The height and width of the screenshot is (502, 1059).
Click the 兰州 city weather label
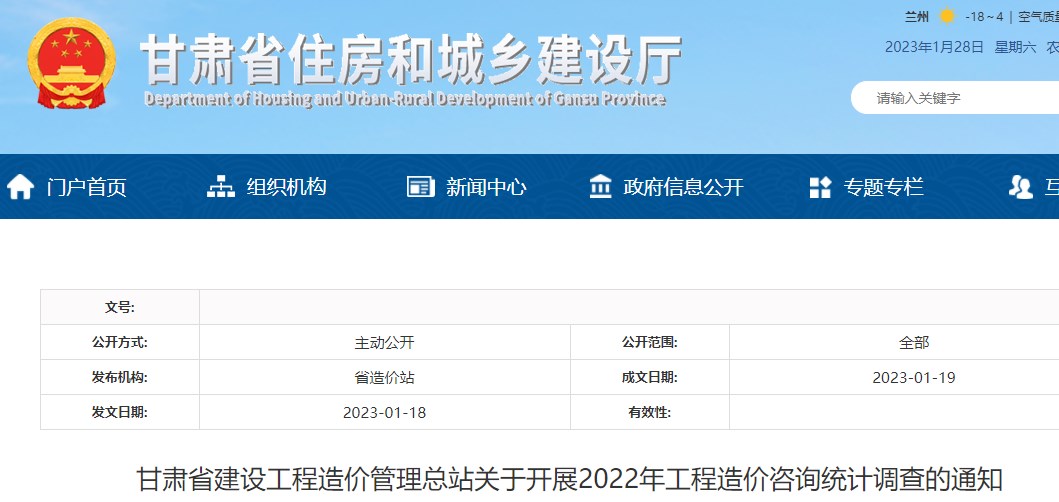click(x=916, y=16)
